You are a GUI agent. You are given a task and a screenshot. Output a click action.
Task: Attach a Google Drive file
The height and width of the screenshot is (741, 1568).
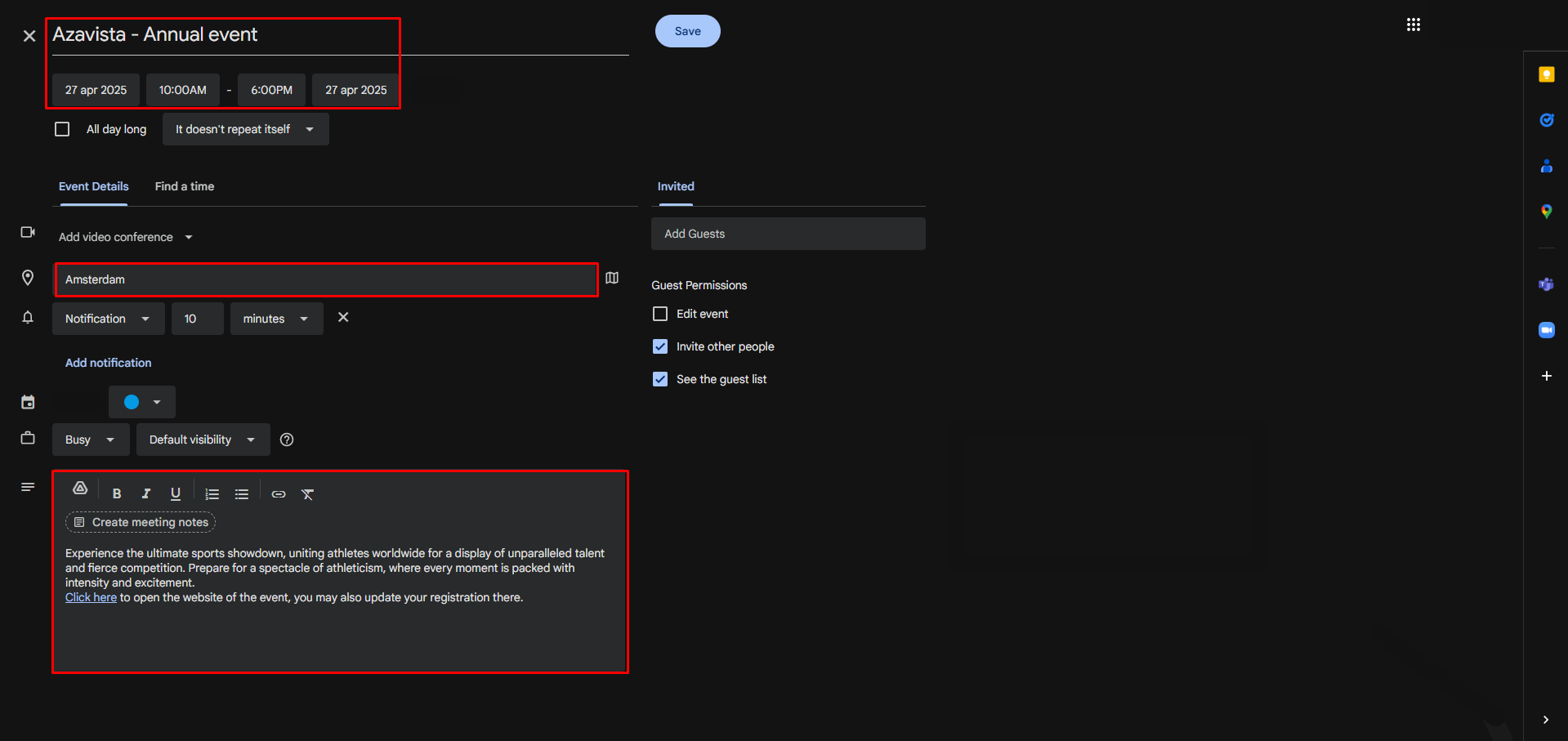[80, 488]
